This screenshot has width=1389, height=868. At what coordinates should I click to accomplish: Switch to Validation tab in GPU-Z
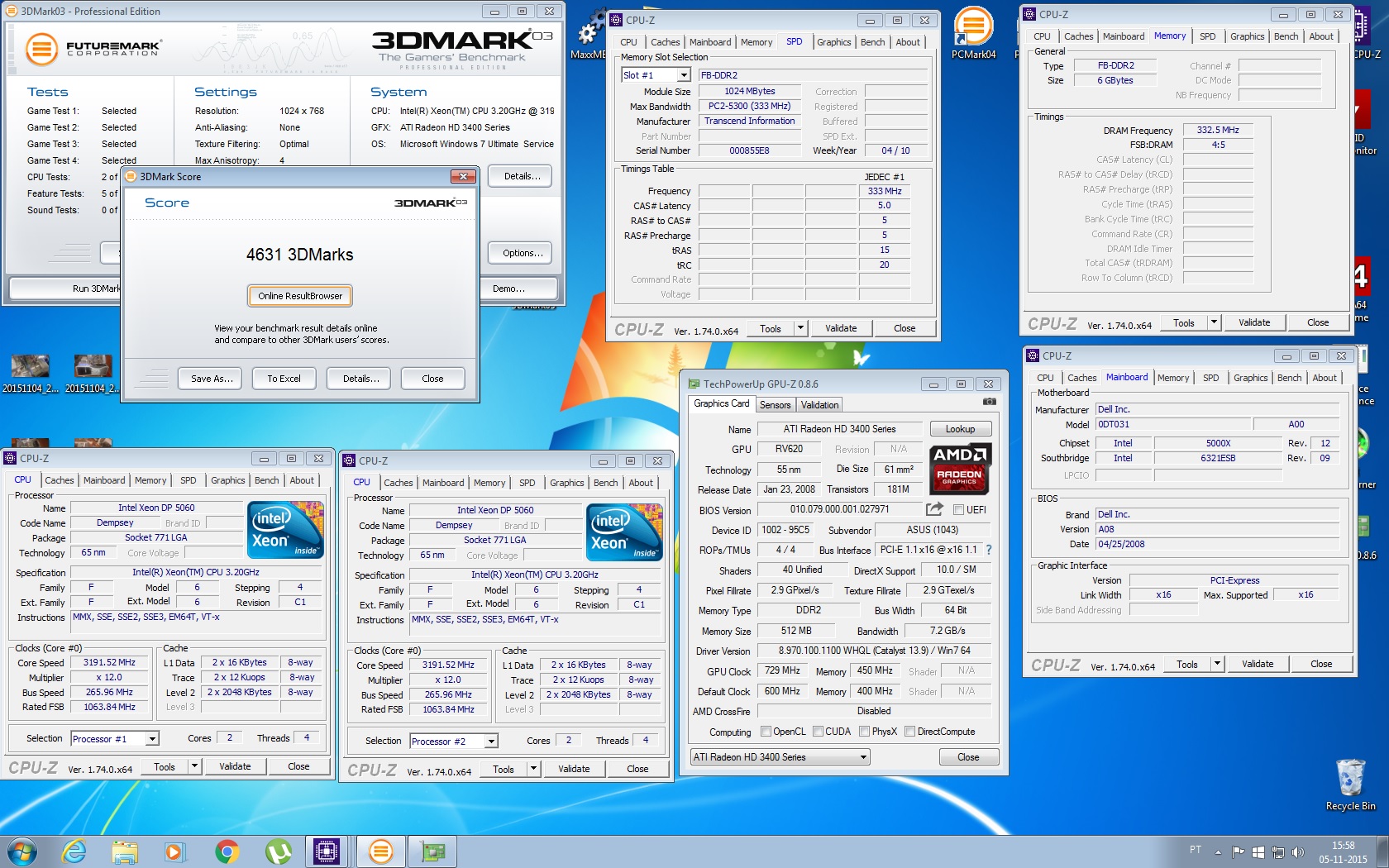coord(819,405)
